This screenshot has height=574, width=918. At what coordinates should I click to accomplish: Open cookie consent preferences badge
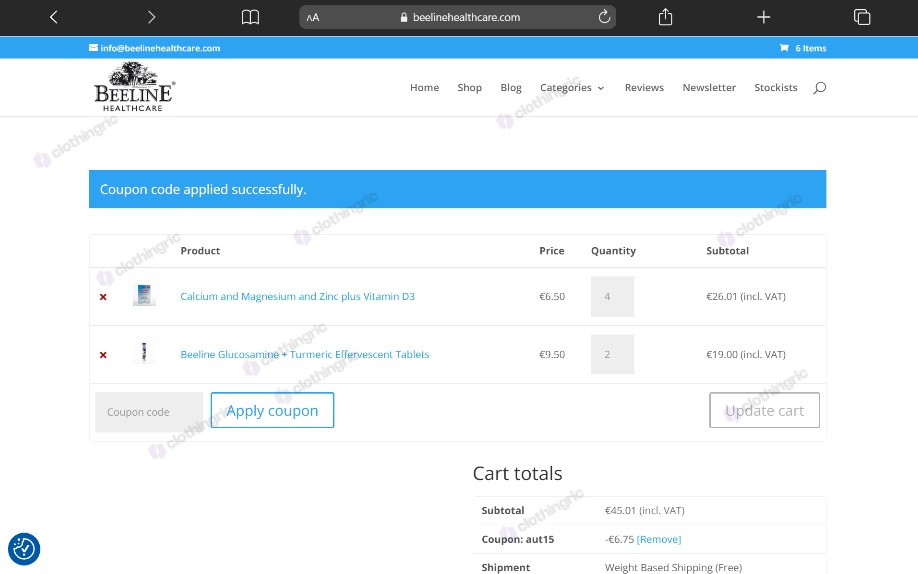(24, 549)
